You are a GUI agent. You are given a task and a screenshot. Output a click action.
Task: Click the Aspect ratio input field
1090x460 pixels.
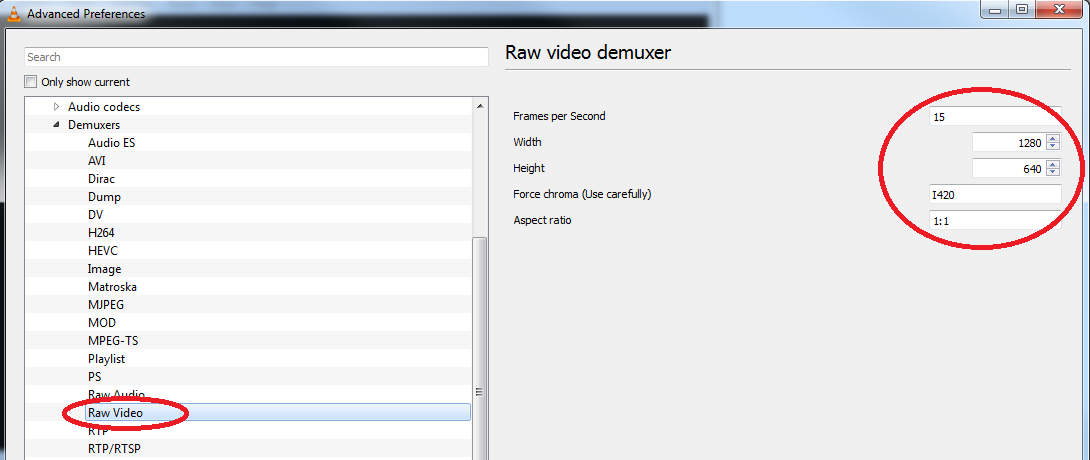(x=995, y=220)
